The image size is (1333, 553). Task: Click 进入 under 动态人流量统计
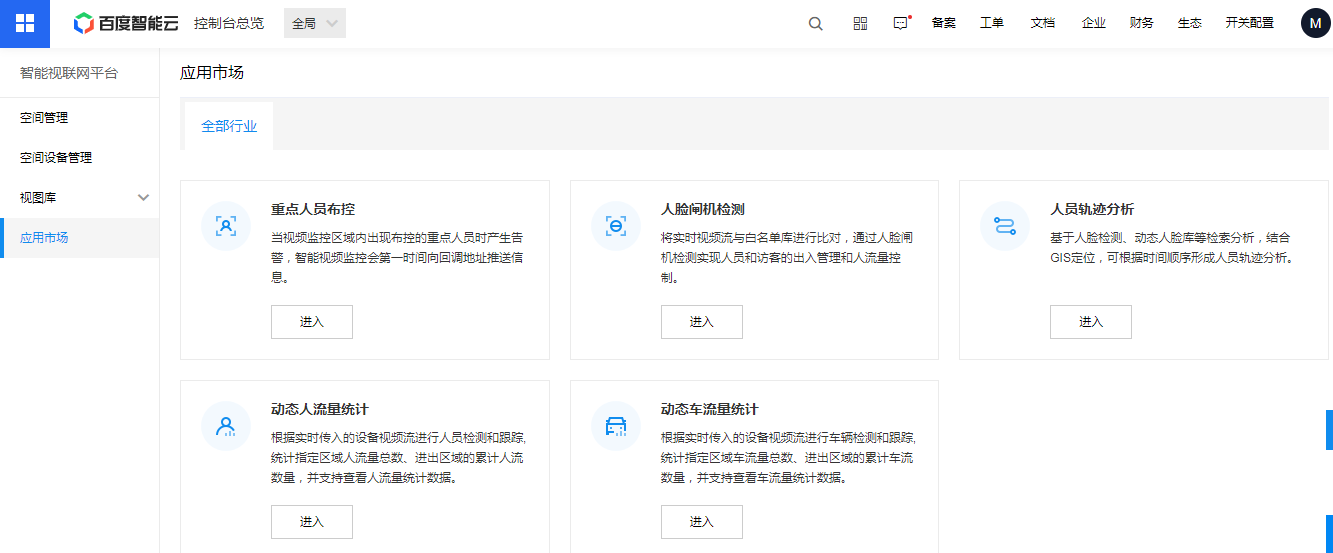coord(312,522)
